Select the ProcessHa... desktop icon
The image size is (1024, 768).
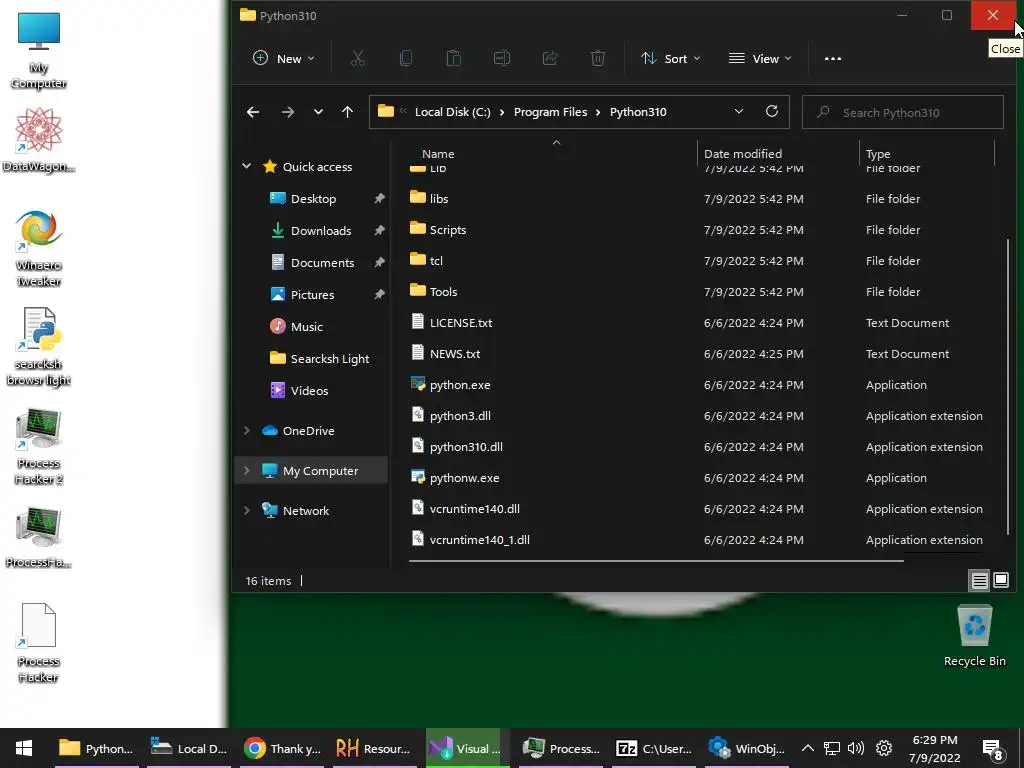39,537
